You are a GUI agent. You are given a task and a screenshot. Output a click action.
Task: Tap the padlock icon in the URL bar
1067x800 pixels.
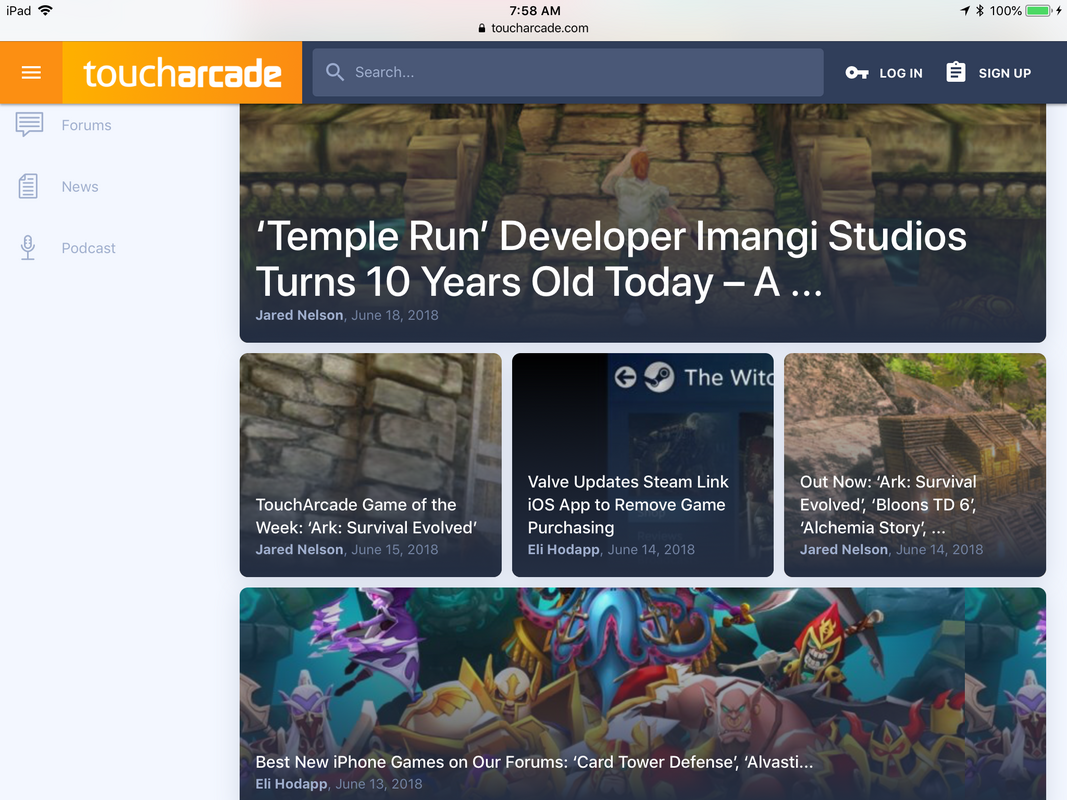482,28
